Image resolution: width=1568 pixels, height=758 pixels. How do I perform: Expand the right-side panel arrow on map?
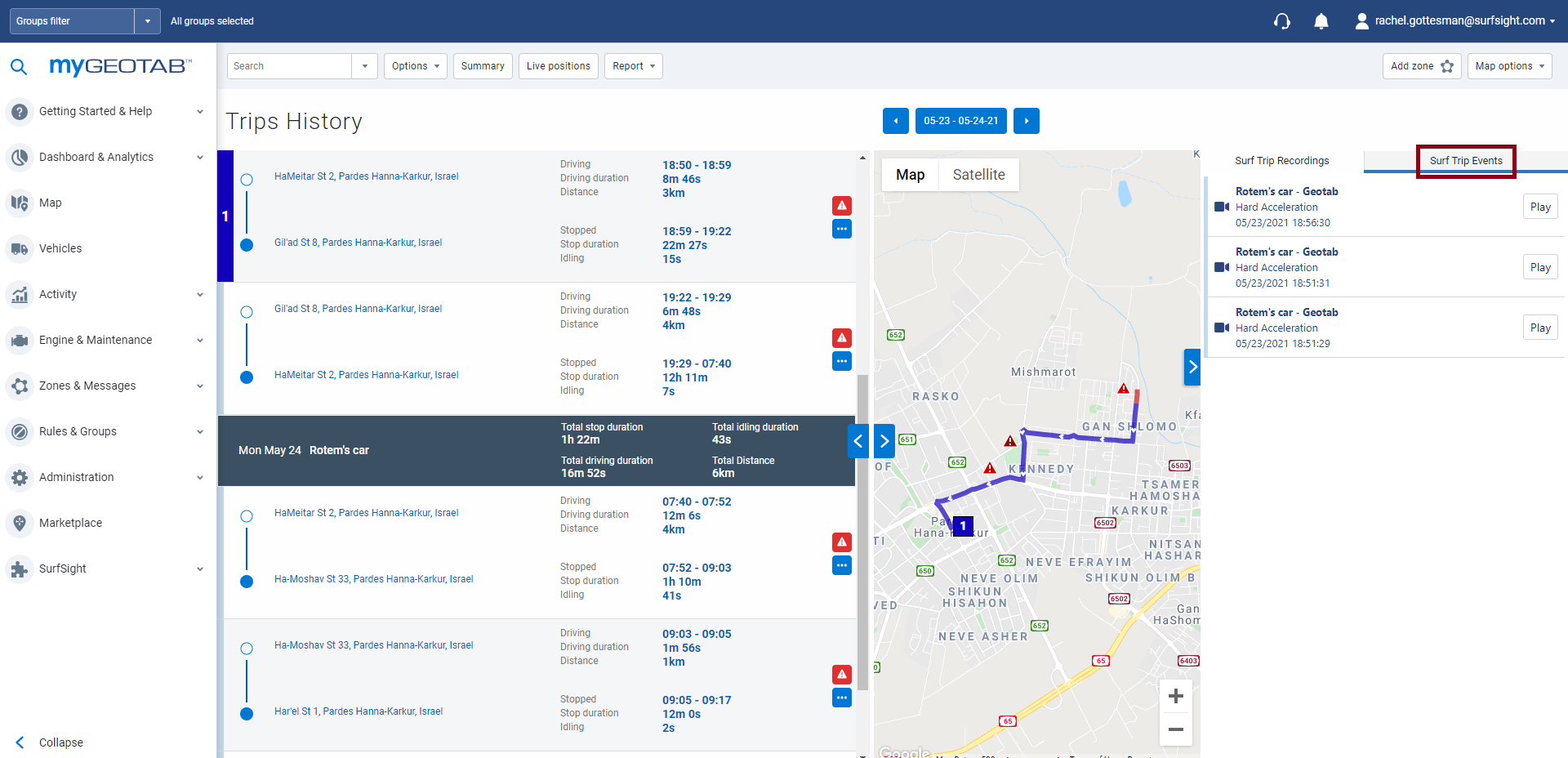click(1192, 368)
